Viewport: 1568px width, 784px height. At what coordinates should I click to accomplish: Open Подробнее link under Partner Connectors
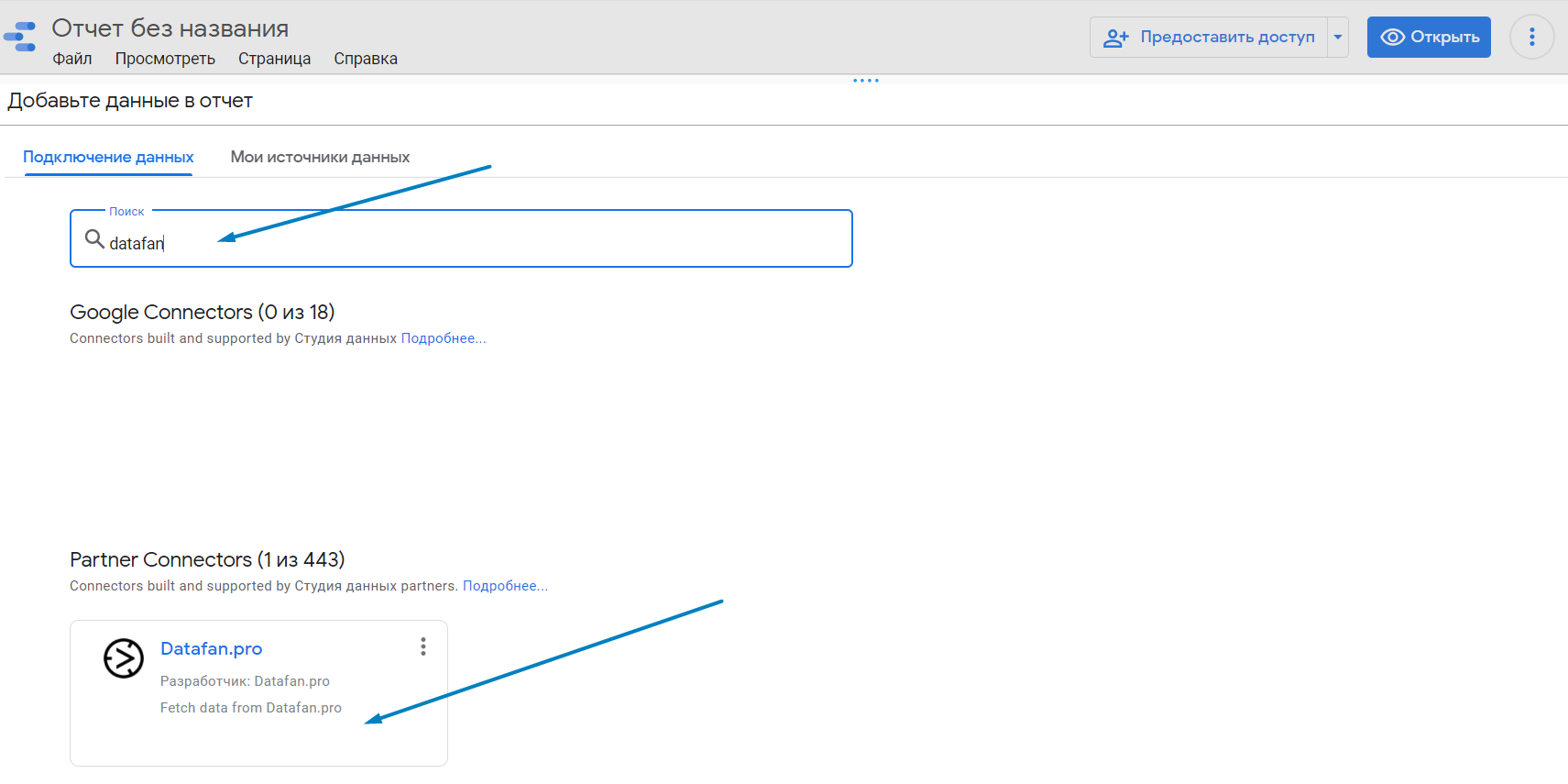point(505,586)
